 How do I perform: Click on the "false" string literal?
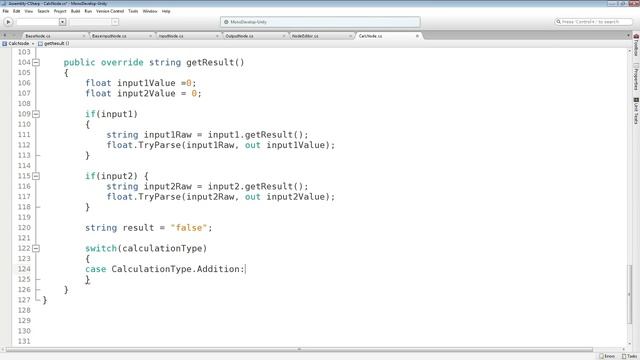pos(189,228)
